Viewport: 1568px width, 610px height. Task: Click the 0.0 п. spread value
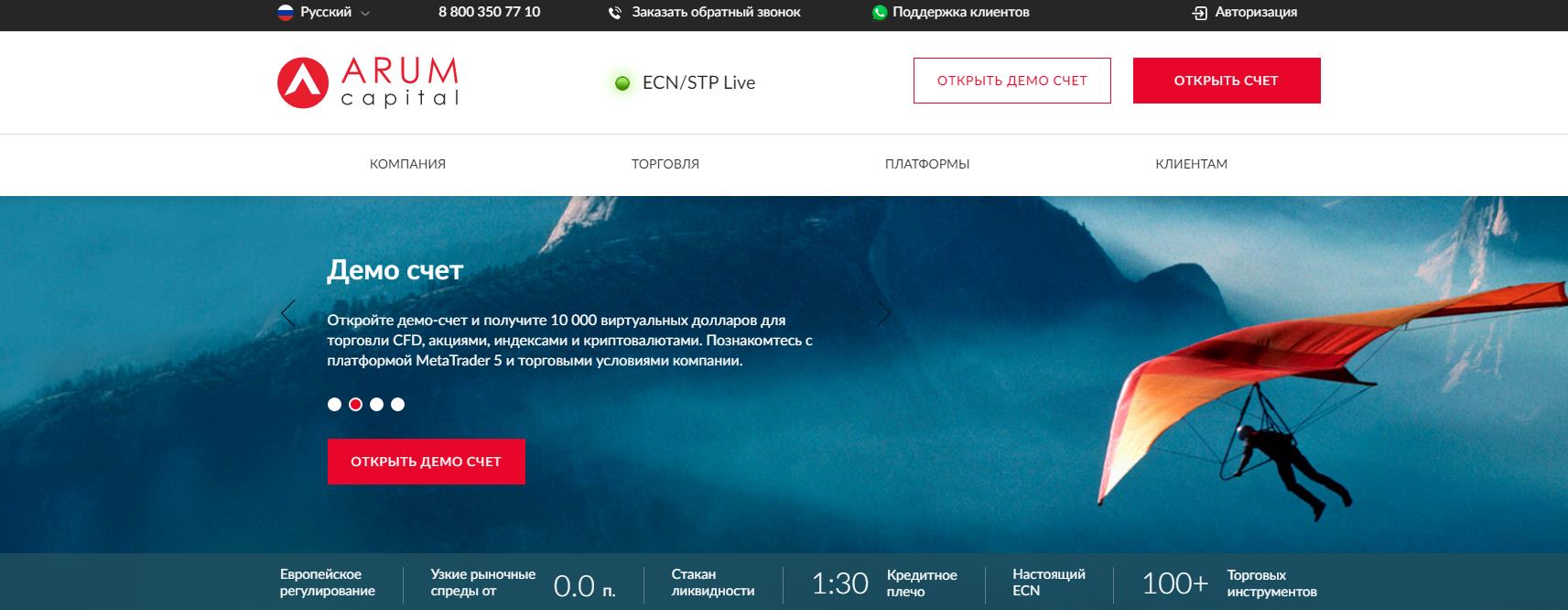584,584
